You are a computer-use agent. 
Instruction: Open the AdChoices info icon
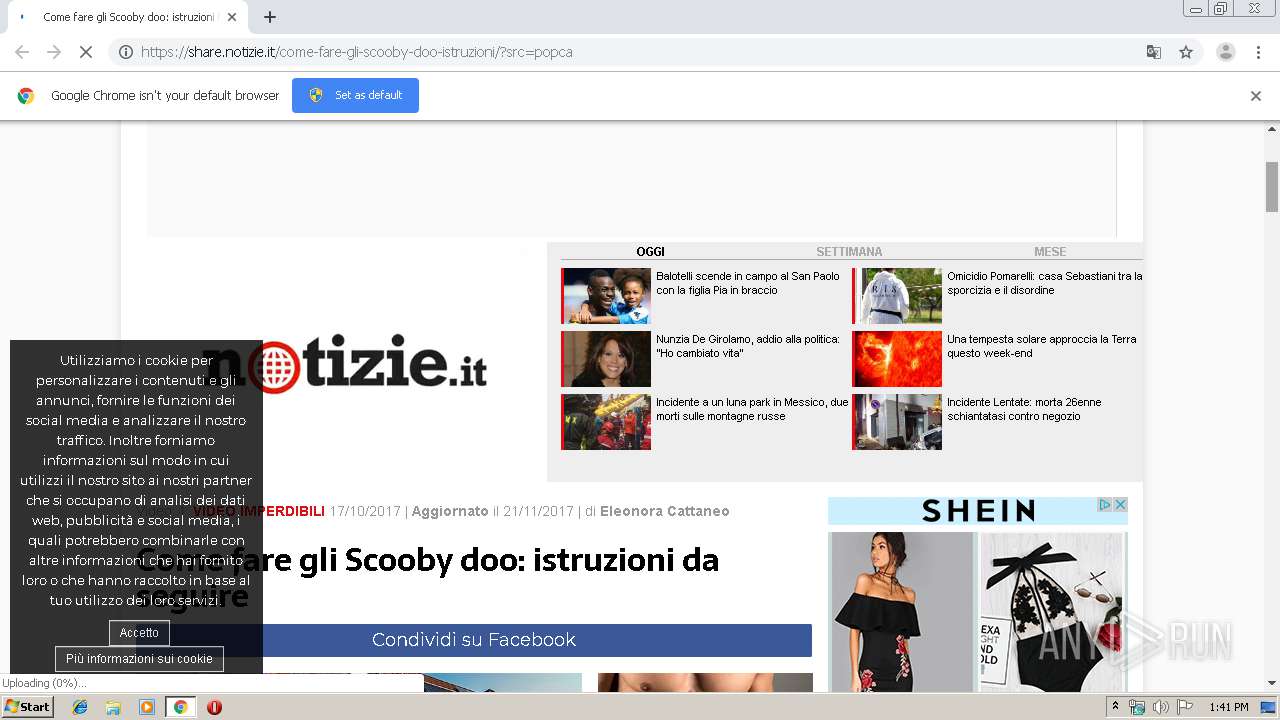pos(1106,505)
